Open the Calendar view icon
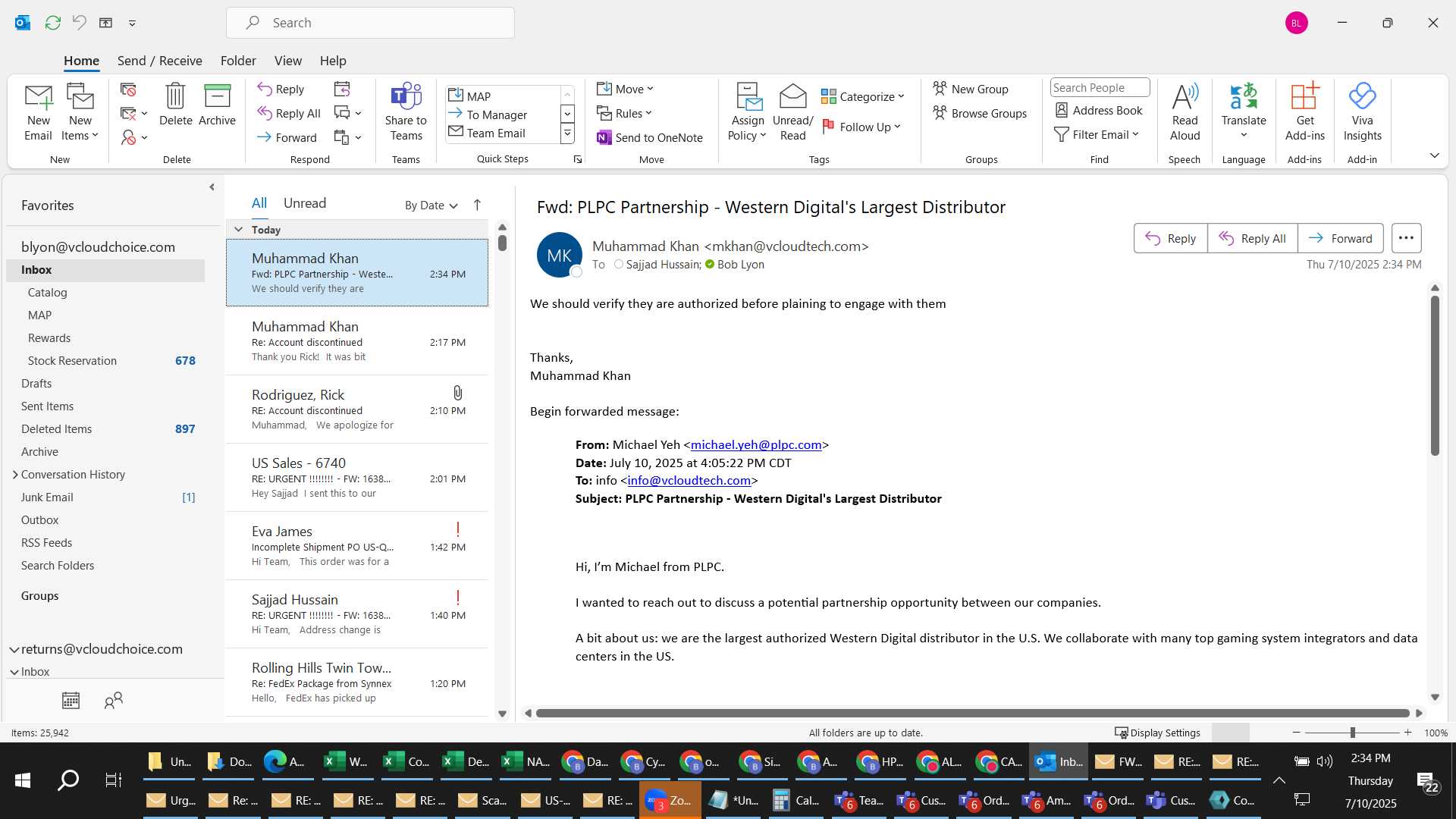 pos(71,700)
